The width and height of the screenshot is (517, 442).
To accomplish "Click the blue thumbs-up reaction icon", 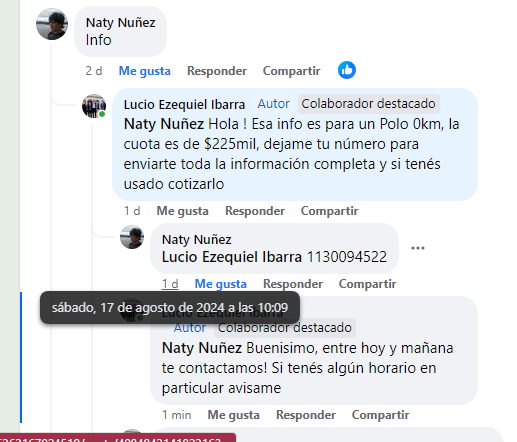I will point(347,70).
